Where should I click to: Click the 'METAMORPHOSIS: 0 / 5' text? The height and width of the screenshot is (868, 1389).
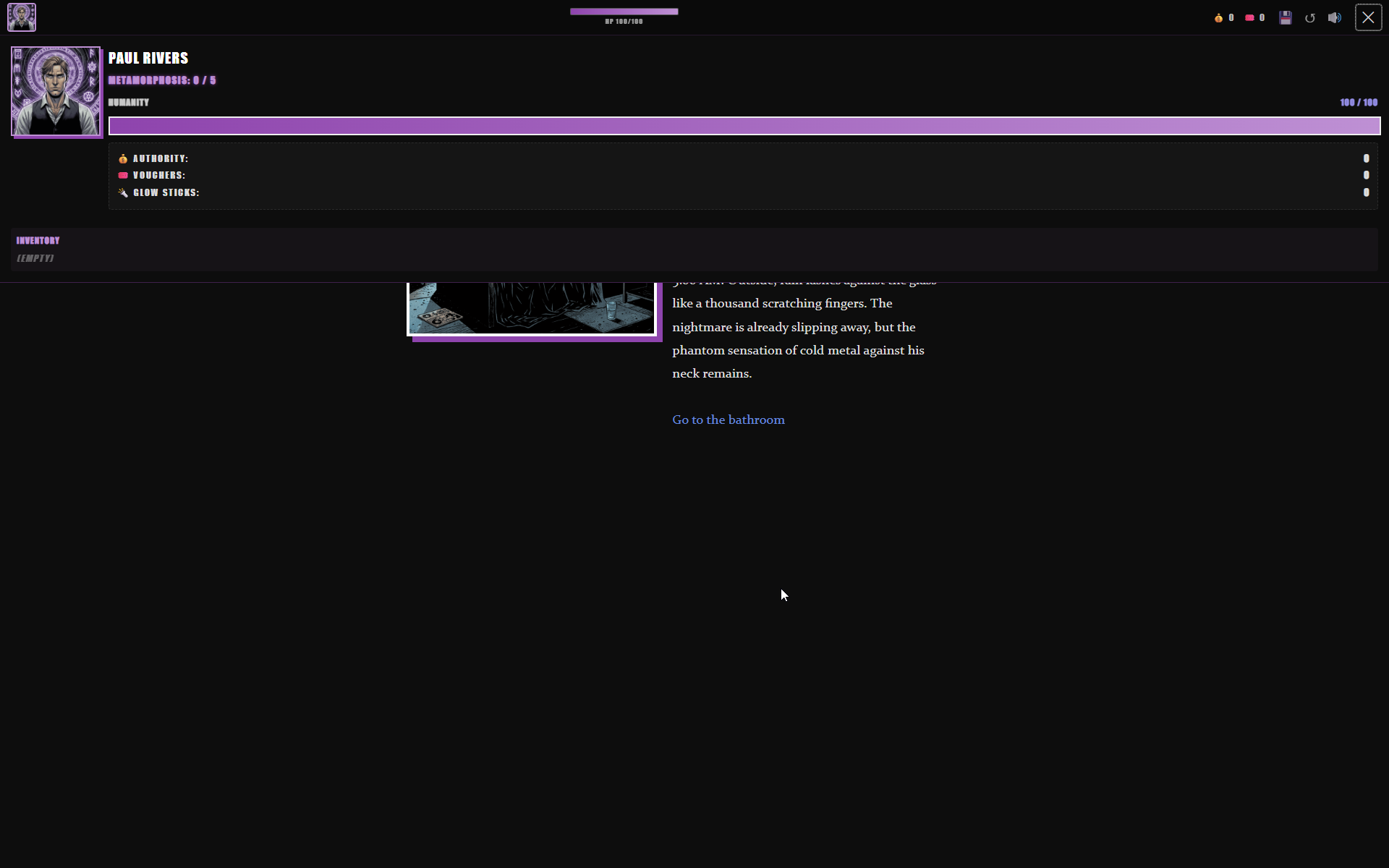tap(162, 80)
